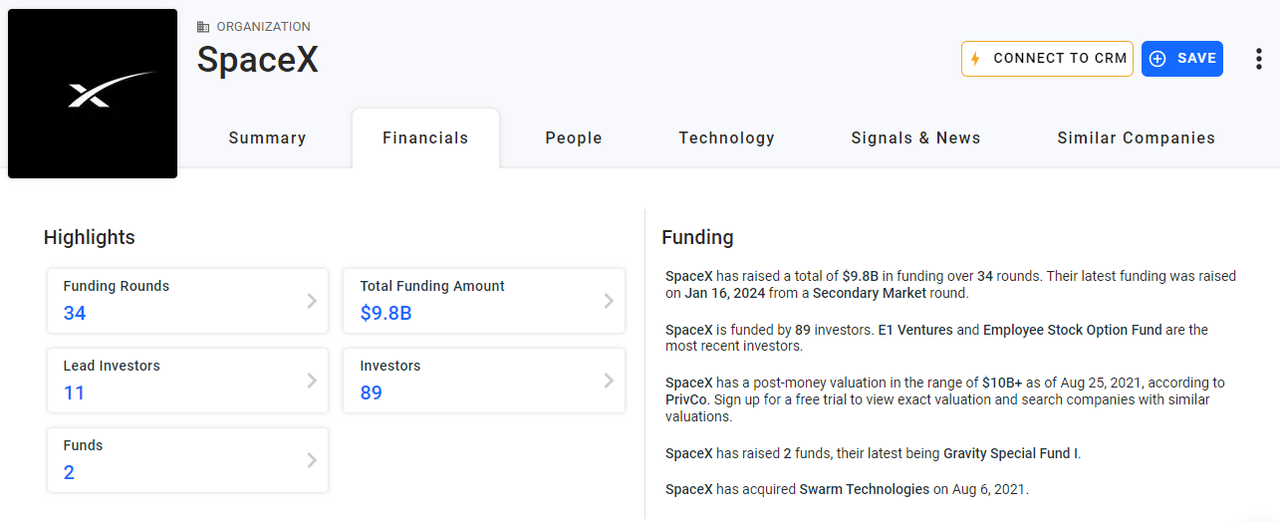This screenshot has width=1280, height=522.
Task: Click the SpaceX logo thumbnail
Action: point(92,94)
